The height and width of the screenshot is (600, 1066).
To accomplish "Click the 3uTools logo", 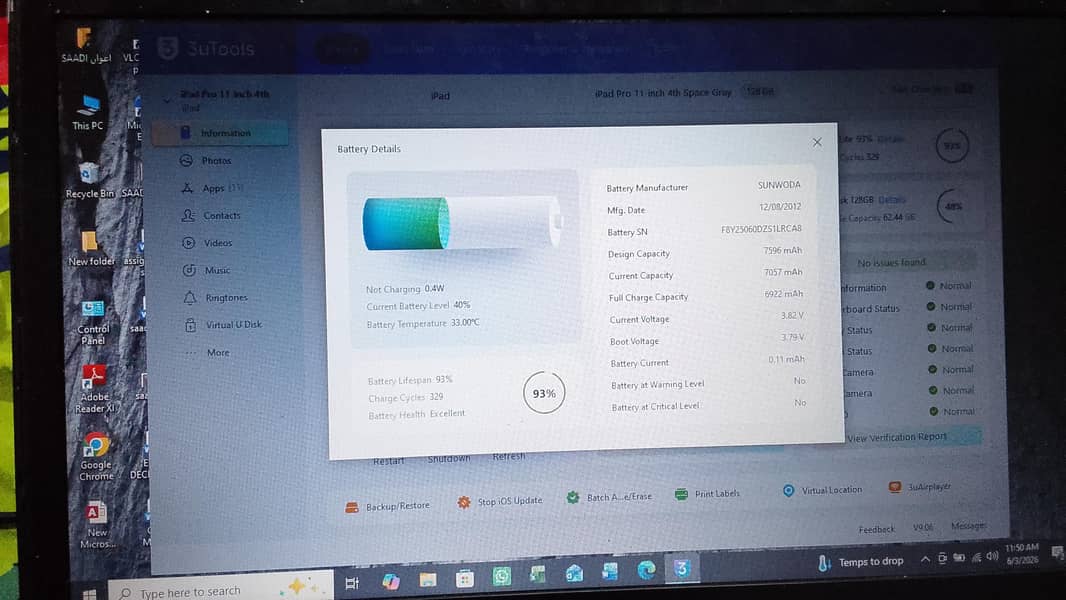I will pyautogui.click(x=206, y=49).
